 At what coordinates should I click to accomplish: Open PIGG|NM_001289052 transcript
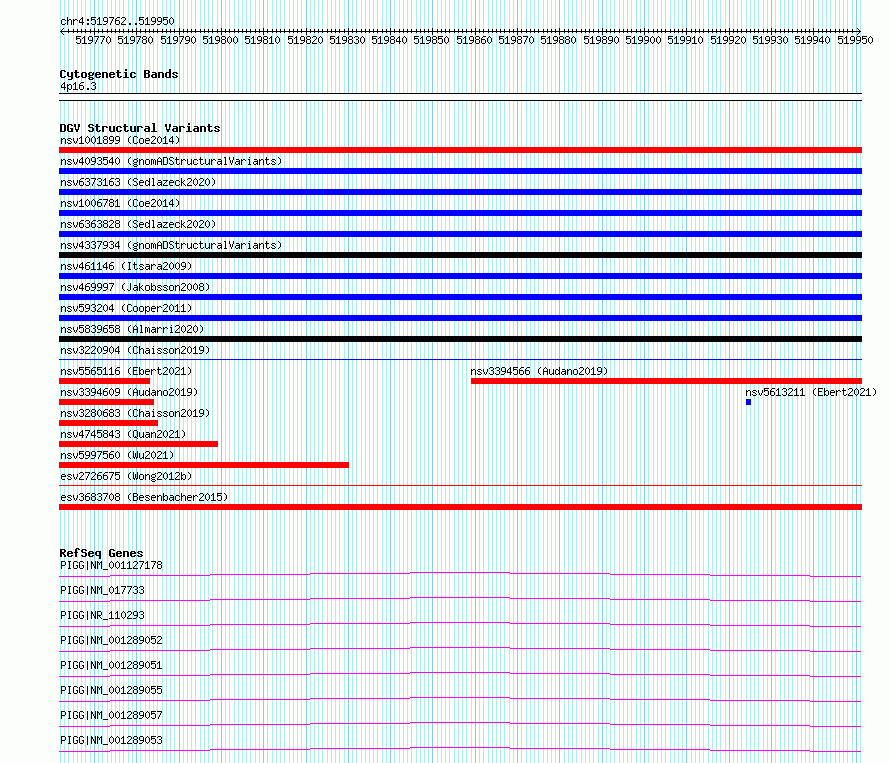[x=111, y=640]
